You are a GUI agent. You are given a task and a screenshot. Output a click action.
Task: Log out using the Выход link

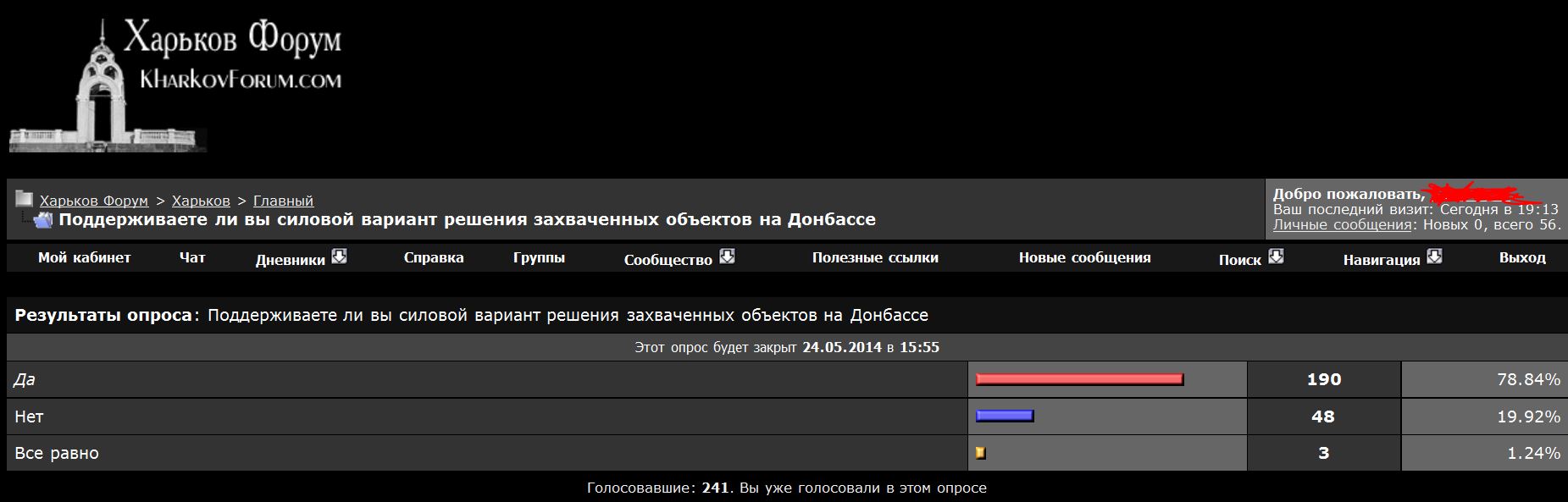[1522, 258]
